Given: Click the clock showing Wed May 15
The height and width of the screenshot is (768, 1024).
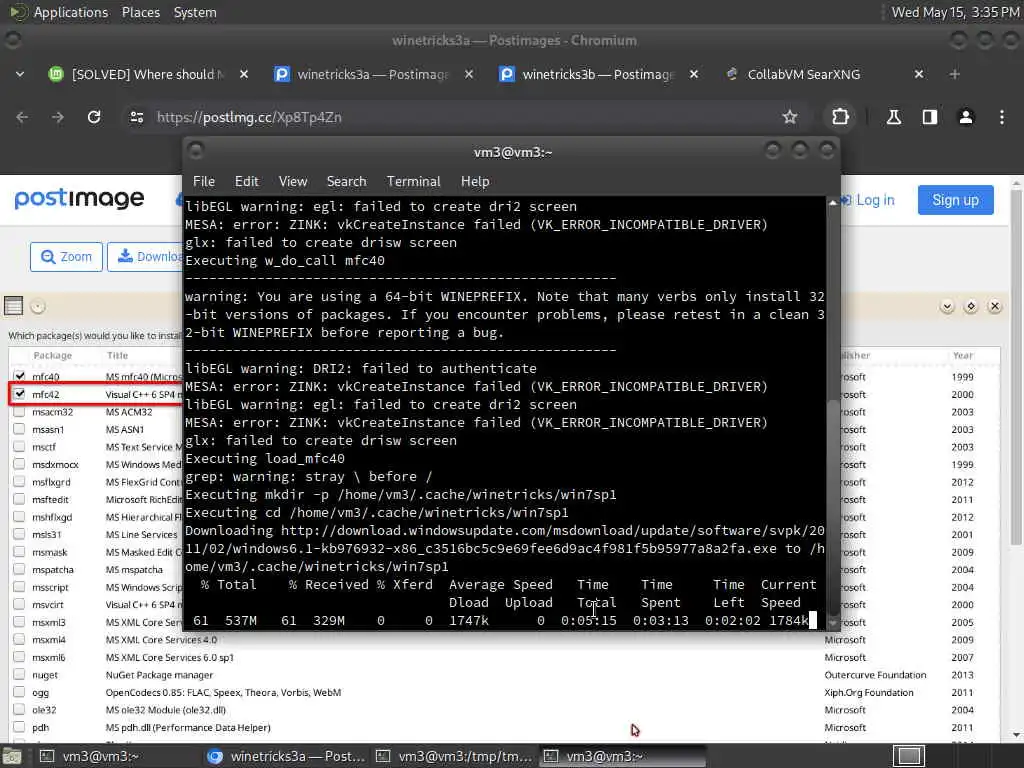Looking at the screenshot, I should point(955,12).
